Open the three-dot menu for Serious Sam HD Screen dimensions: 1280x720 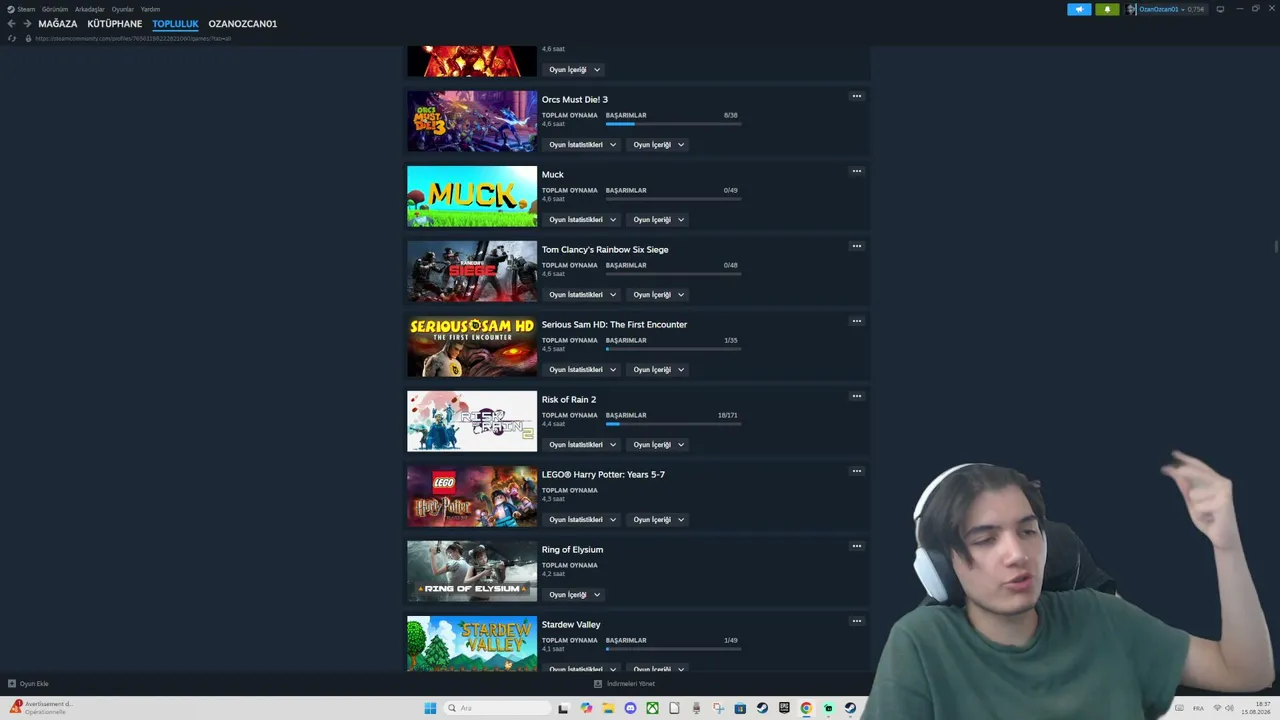[x=856, y=321]
